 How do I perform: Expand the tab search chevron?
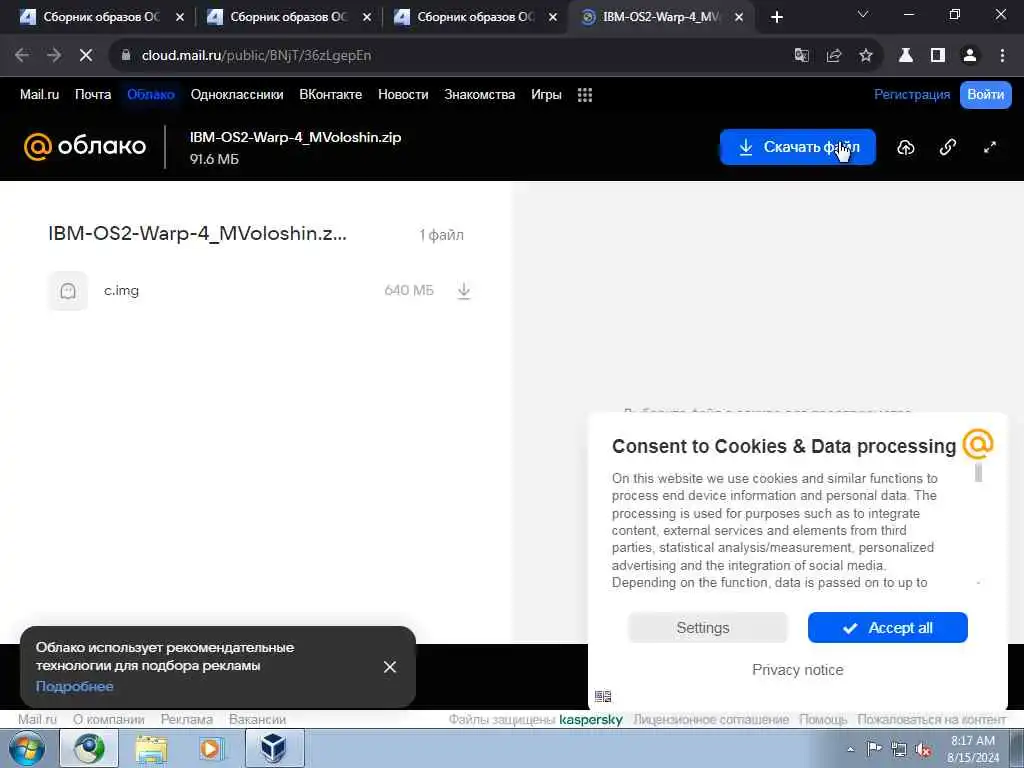(x=863, y=14)
